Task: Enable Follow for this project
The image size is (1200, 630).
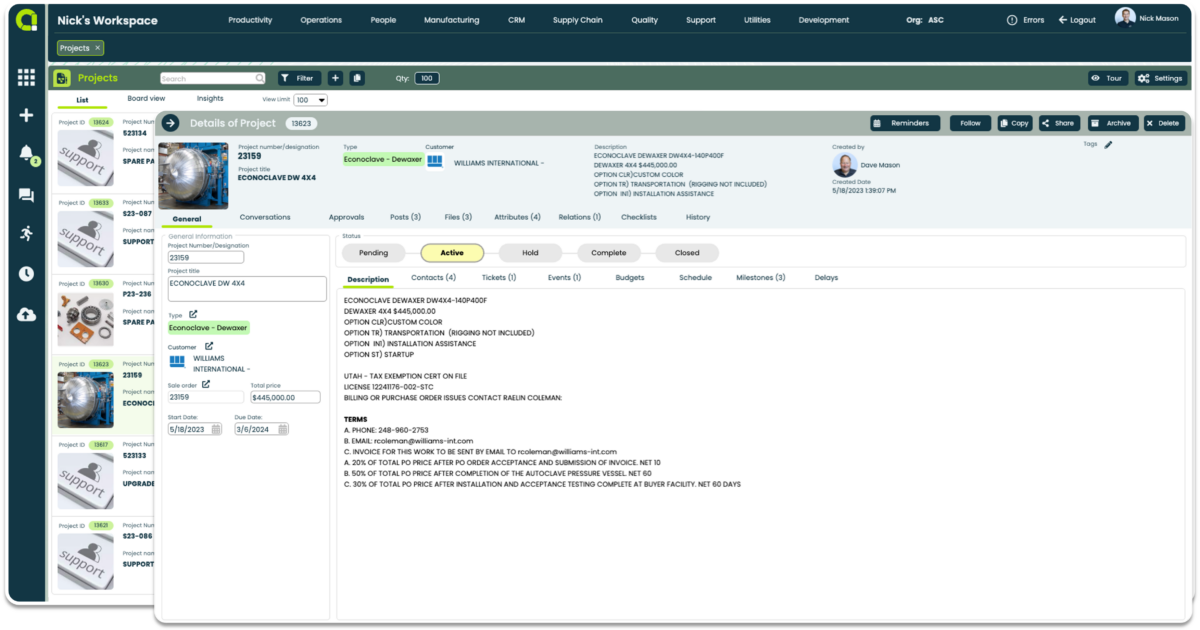Action: (x=968, y=122)
